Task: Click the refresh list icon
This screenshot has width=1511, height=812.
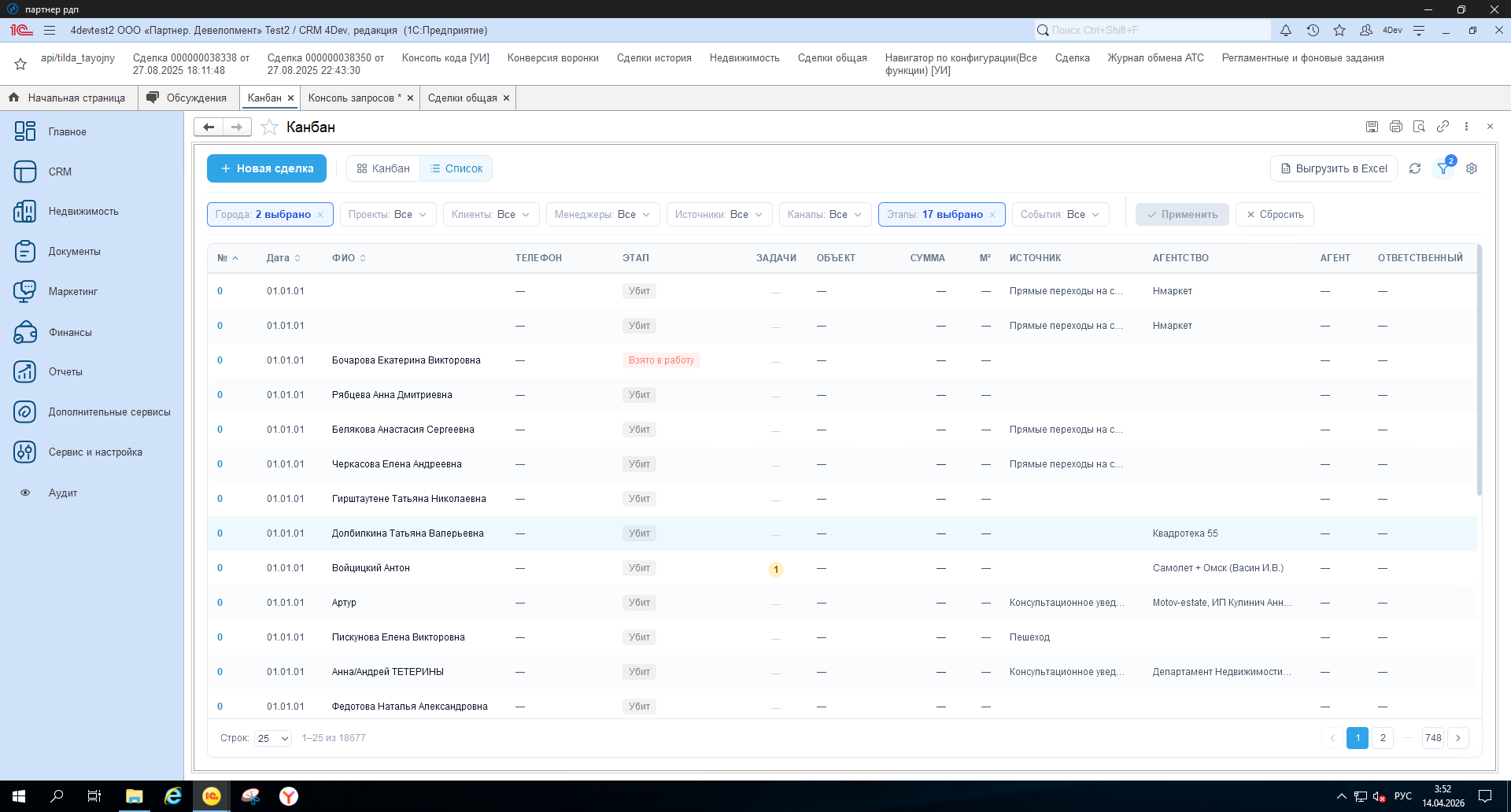Action: tap(1414, 168)
